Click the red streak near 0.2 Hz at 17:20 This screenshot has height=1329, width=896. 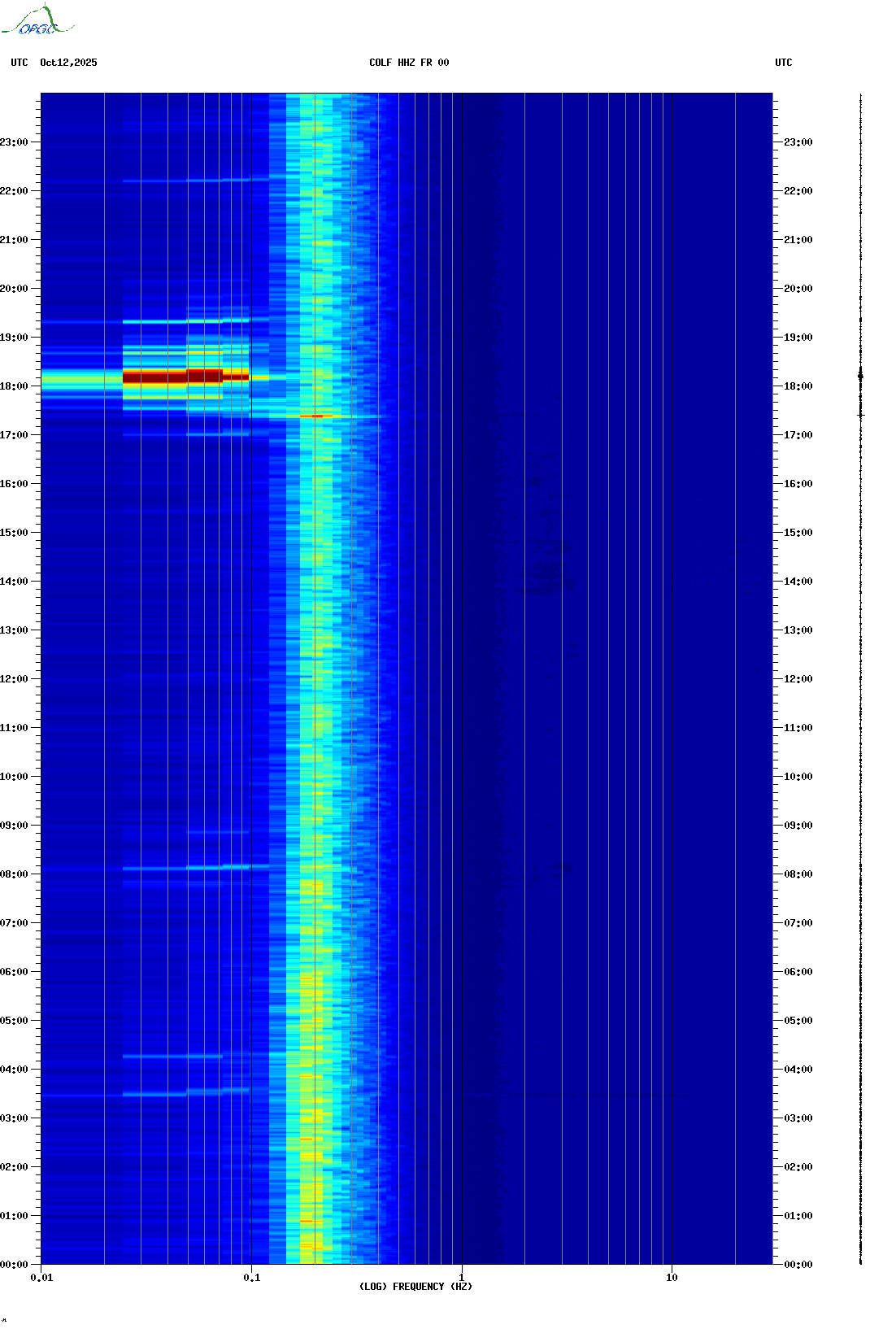316,416
